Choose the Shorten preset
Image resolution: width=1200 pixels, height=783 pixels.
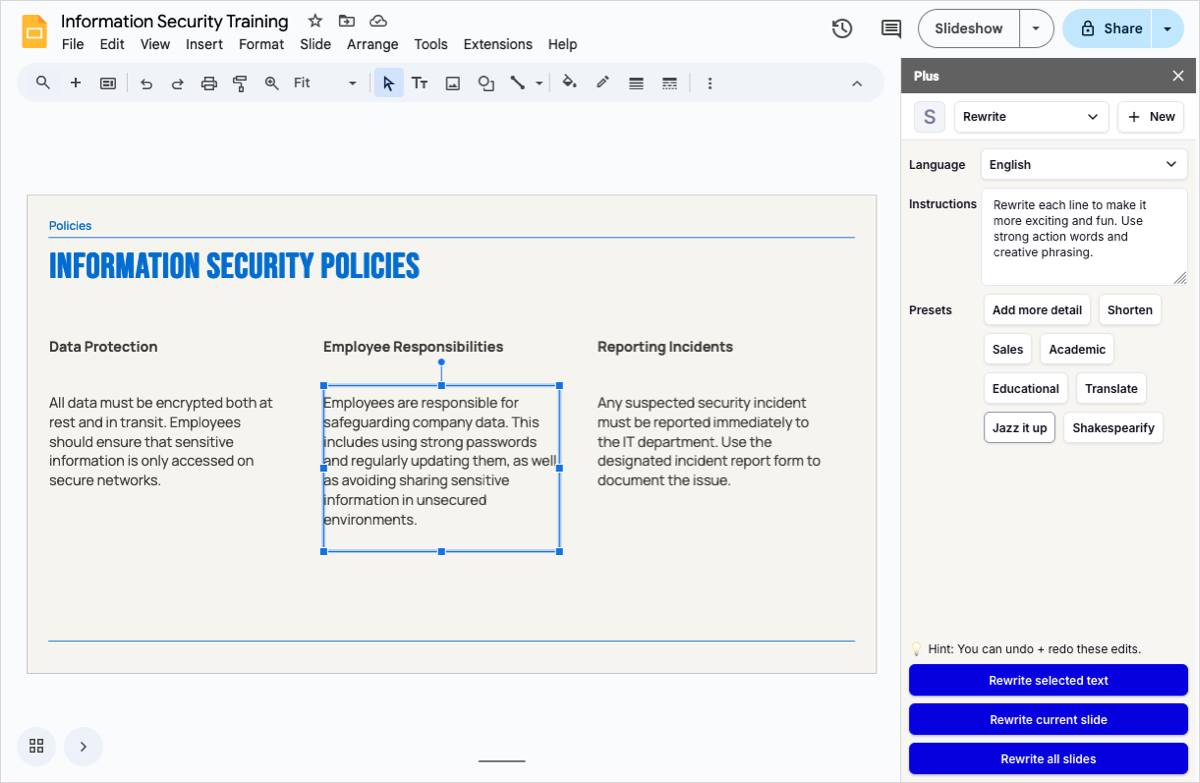tap(1130, 310)
